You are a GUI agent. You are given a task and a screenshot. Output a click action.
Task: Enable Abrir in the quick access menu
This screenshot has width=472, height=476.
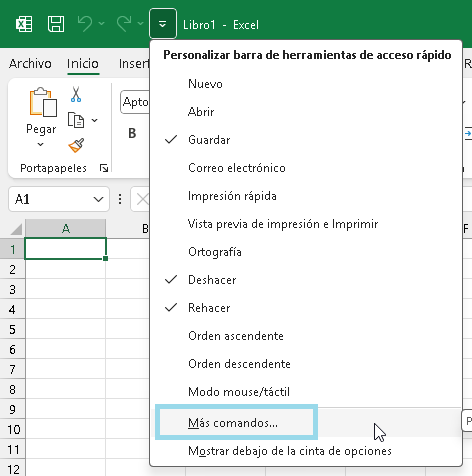coord(306,112)
